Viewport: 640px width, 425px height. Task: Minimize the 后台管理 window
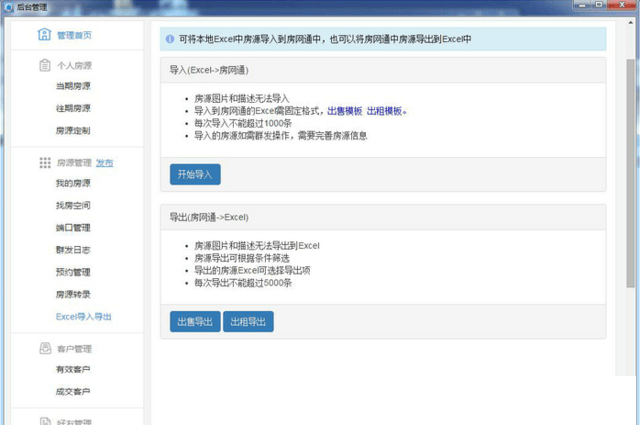pos(582,5)
